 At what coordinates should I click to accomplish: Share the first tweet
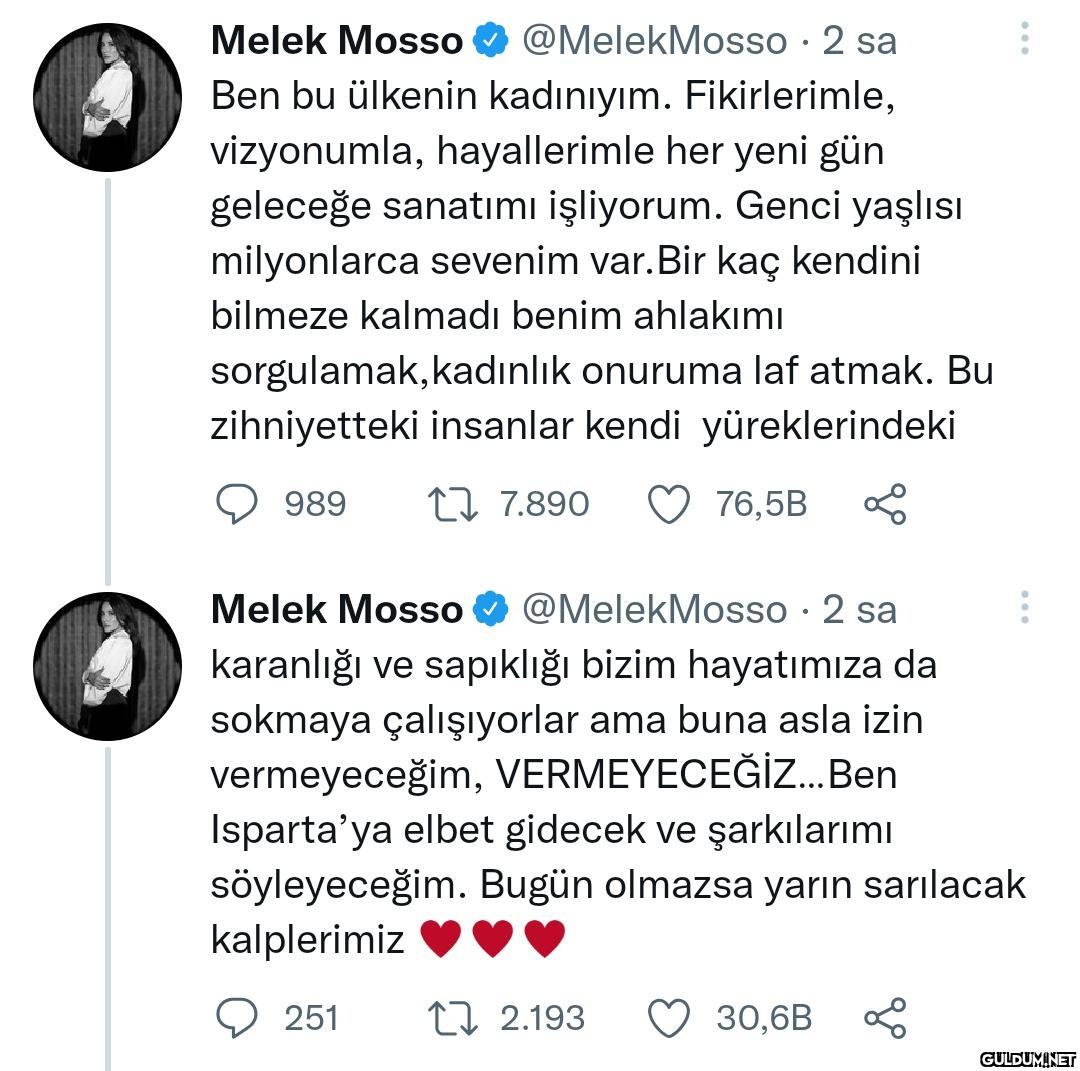point(884,504)
